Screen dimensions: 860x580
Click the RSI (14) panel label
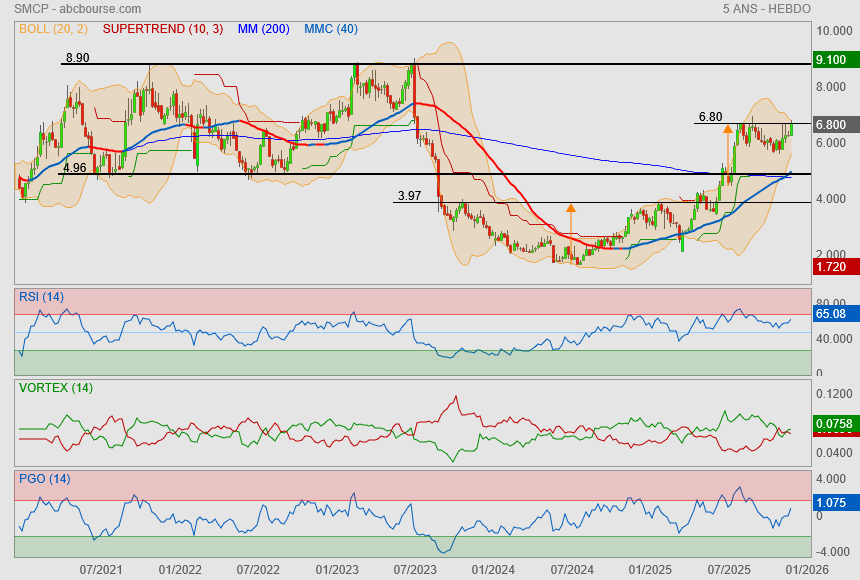(x=41, y=296)
